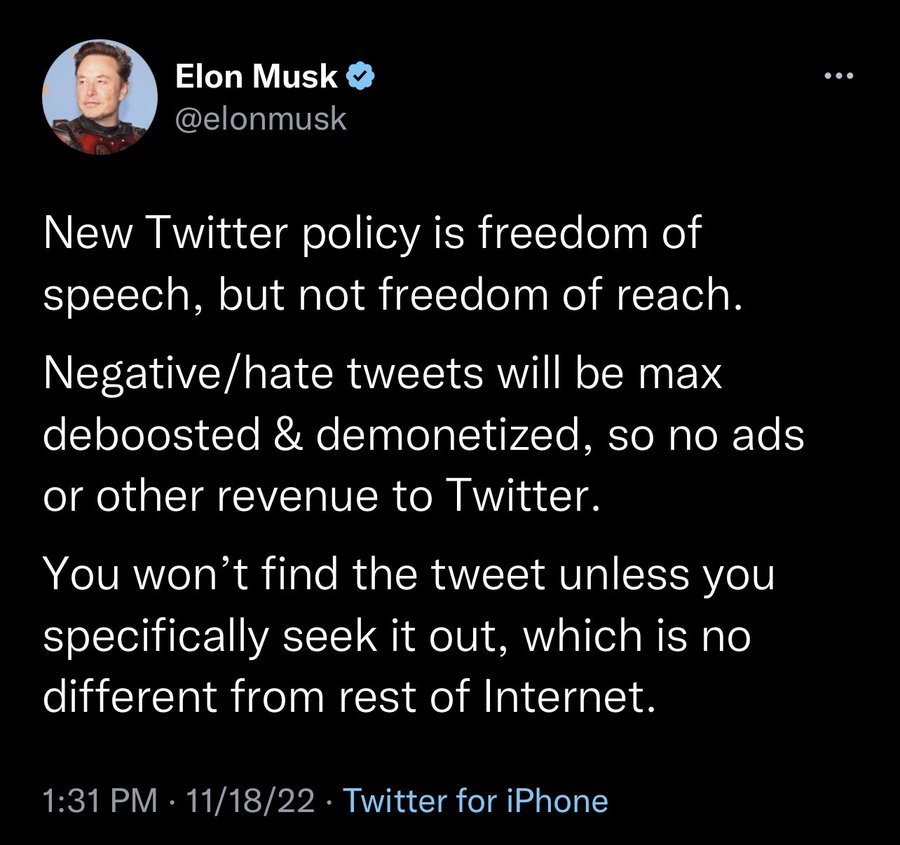
Task: Click the 1:31 PM timestamp
Action: [x=100, y=800]
